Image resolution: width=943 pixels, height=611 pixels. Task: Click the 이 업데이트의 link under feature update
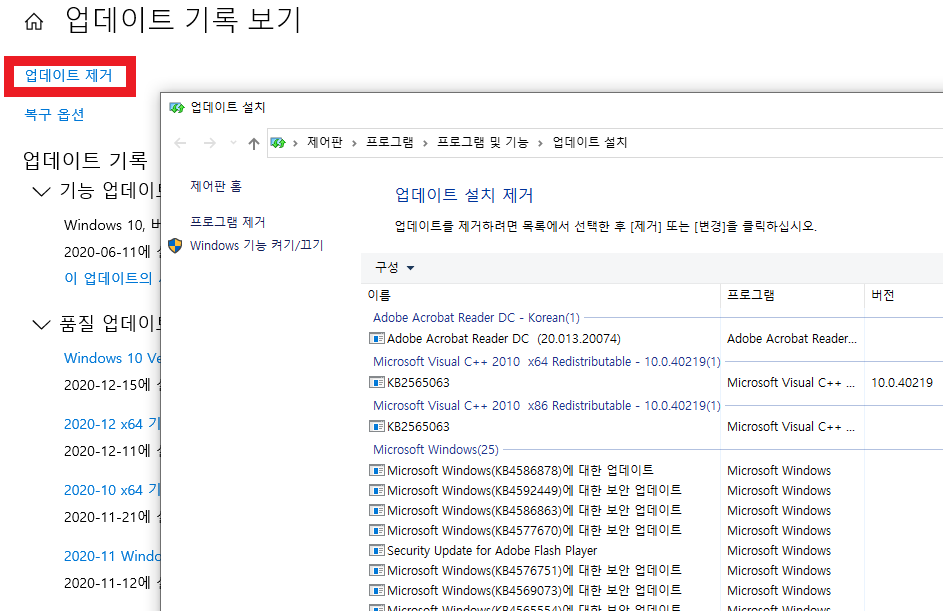click(x=112, y=278)
